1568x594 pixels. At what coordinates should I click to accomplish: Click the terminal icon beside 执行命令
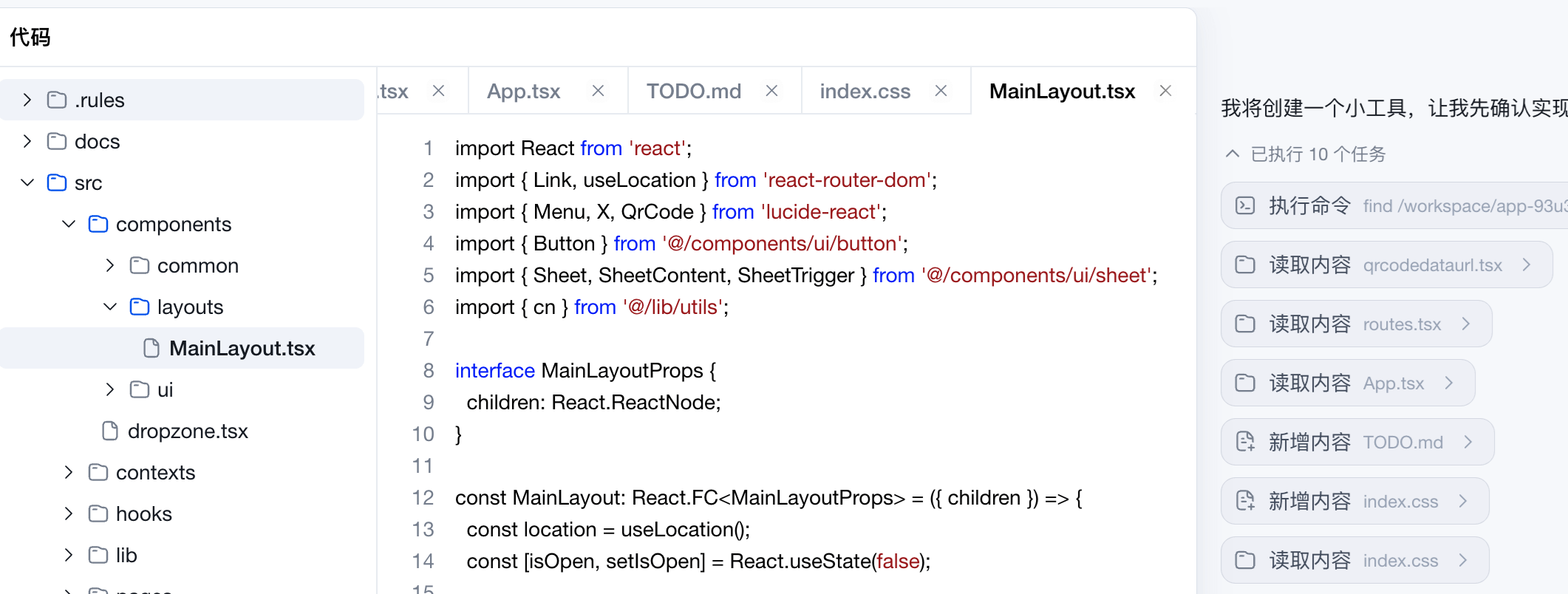(1245, 205)
